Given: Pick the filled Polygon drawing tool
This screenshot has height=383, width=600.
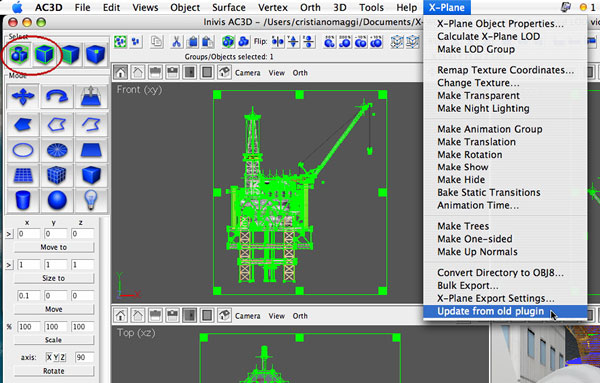Looking at the screenshot, I should coord(23,124).
